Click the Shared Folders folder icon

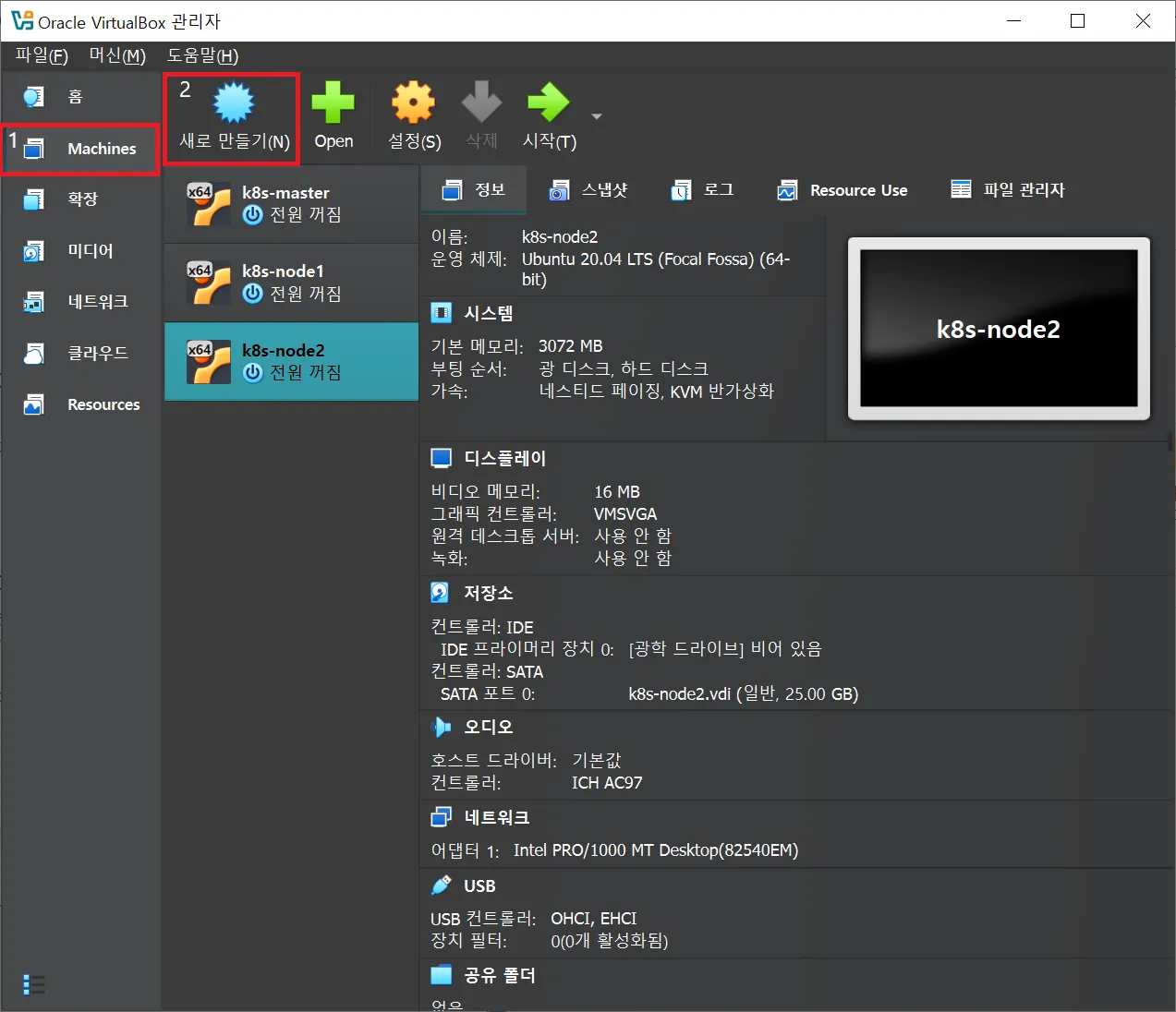coord(442,975)
